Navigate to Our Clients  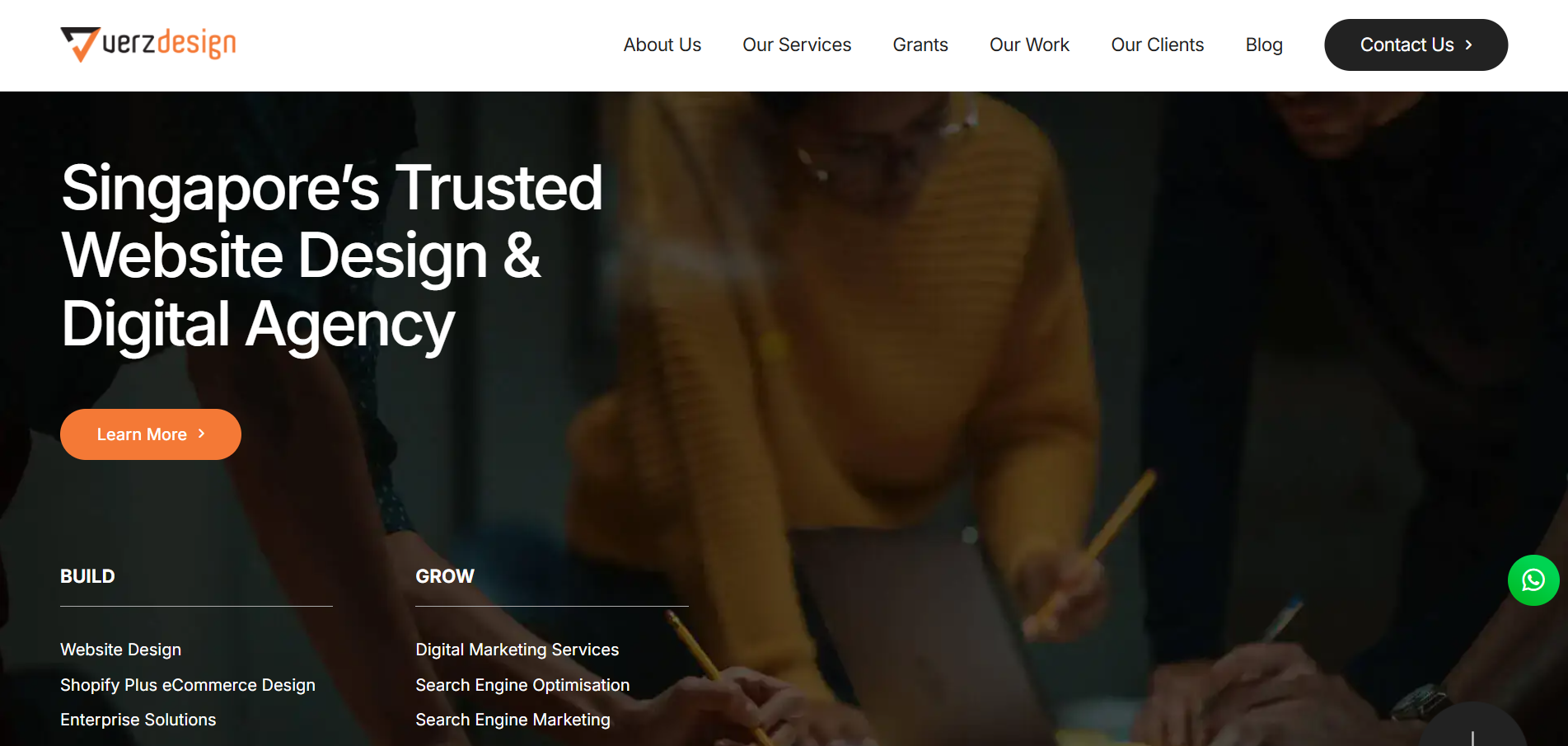tap(1157, 45)
